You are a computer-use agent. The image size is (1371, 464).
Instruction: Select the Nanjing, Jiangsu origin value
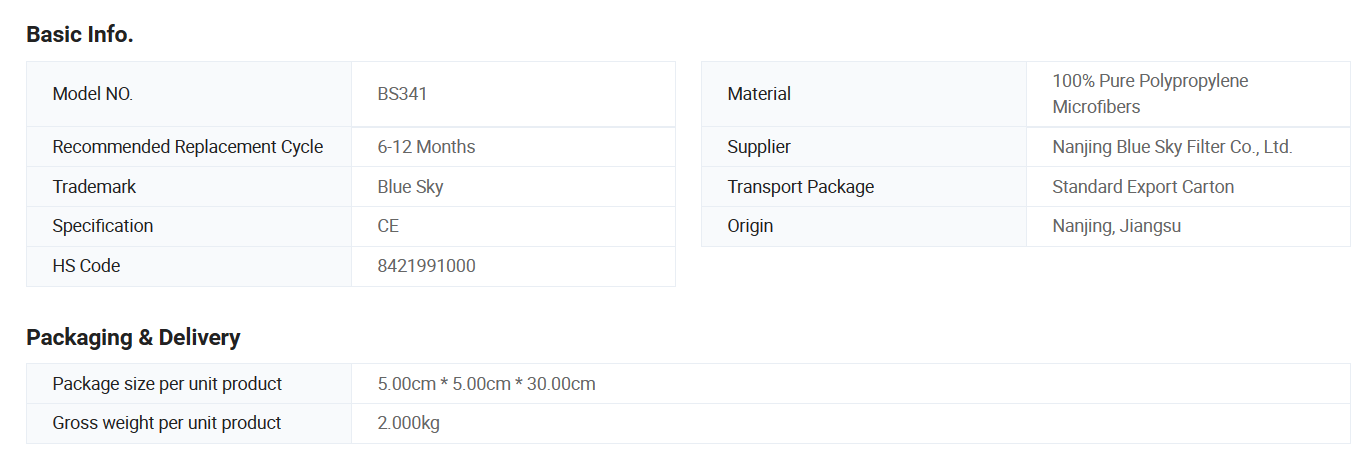coord(1117,226)
